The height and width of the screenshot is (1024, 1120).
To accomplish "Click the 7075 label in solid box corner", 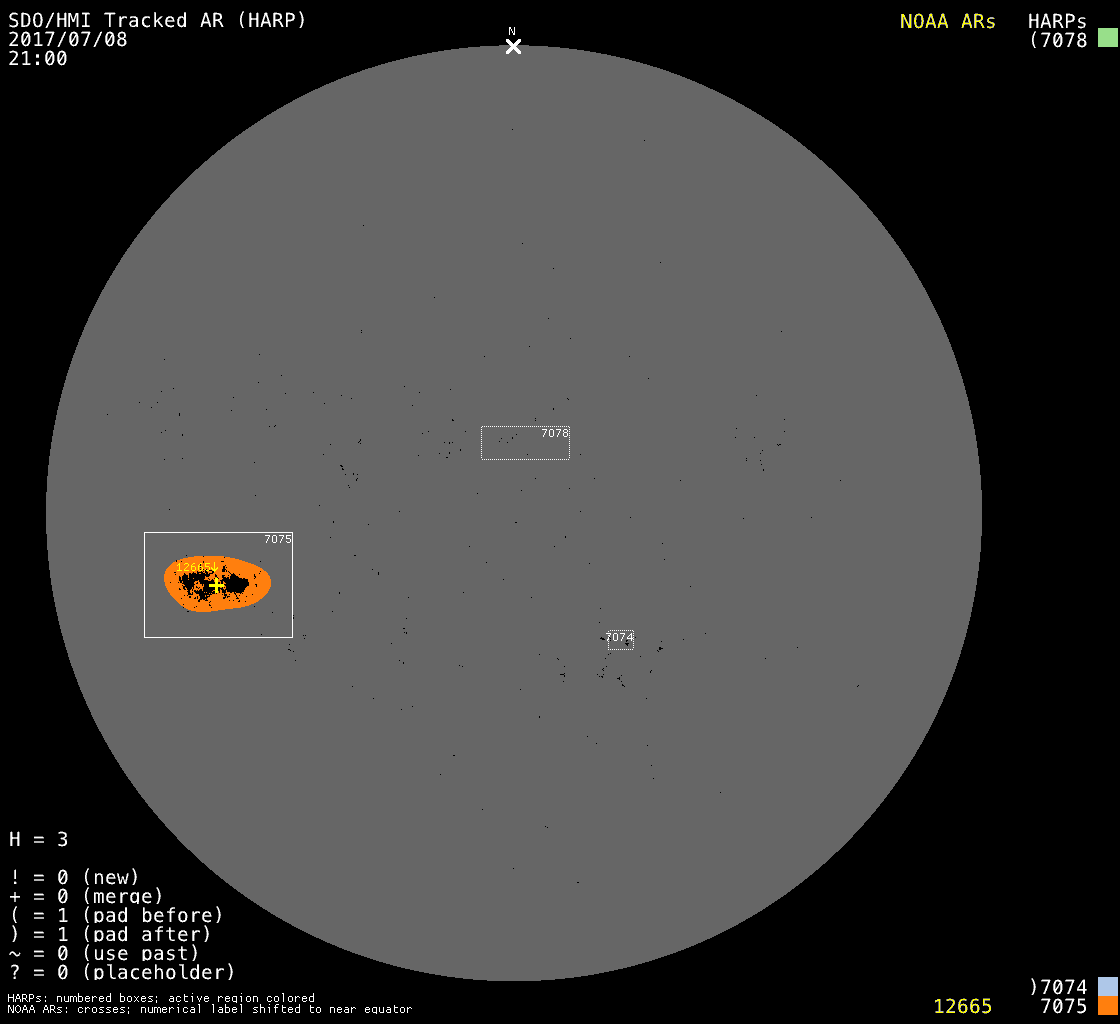I will coord(277,539).
